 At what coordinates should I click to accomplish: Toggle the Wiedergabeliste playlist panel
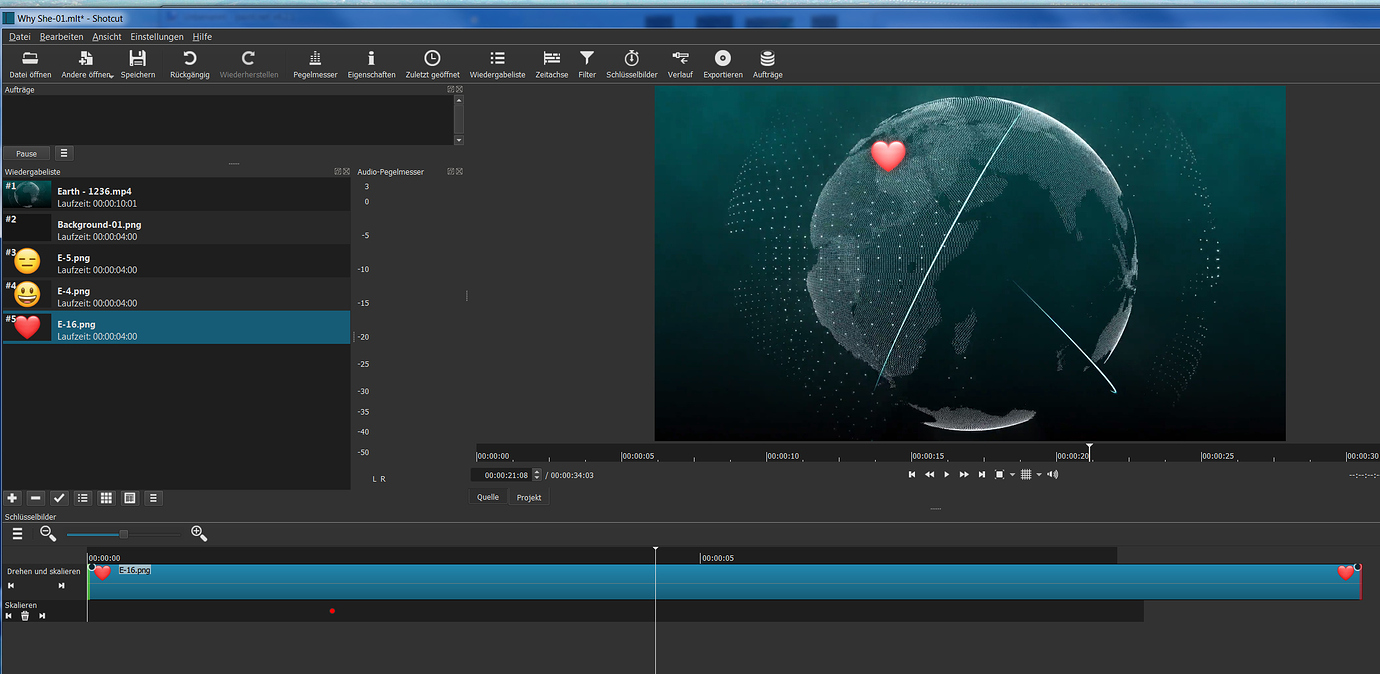[497, 65]
